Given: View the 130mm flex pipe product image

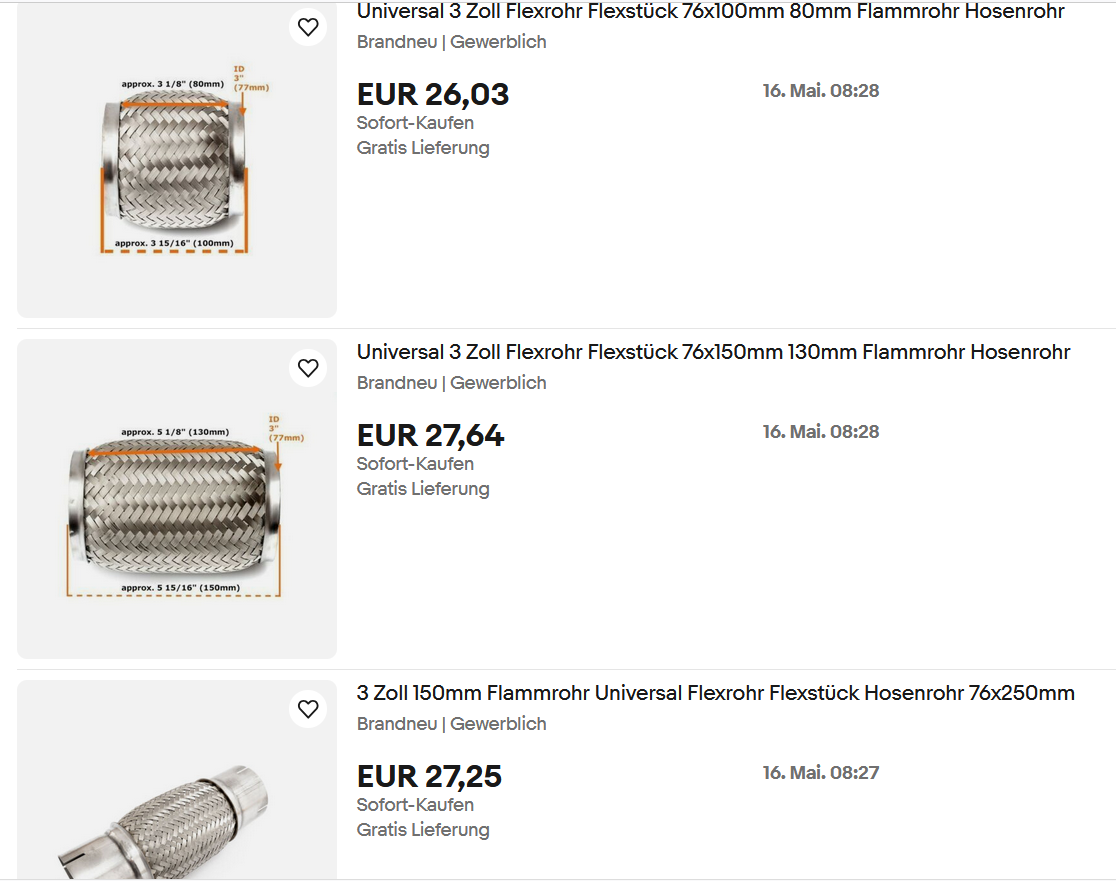Looking at the screenshot, I should point(177,499).
